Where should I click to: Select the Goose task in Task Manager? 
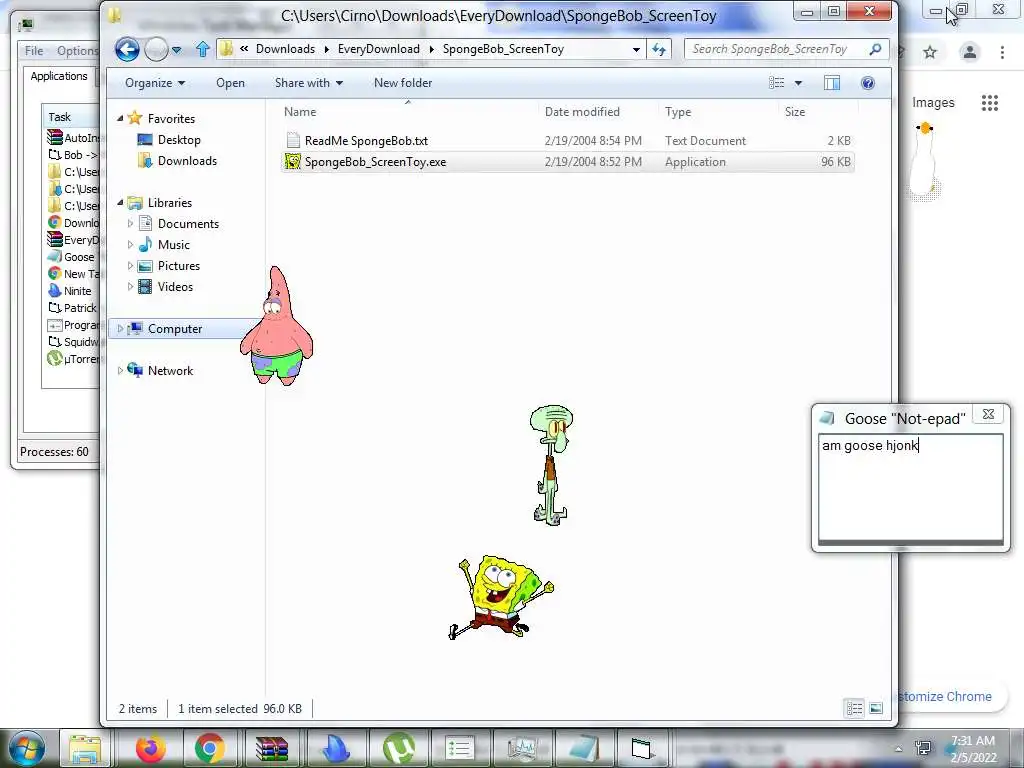pos(72,257)
